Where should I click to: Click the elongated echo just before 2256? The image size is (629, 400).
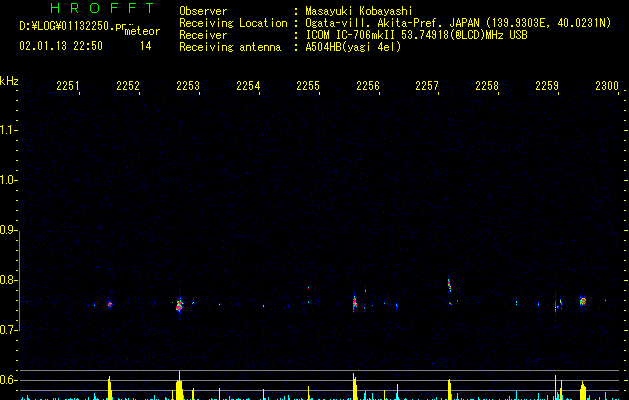click(354, 304)
